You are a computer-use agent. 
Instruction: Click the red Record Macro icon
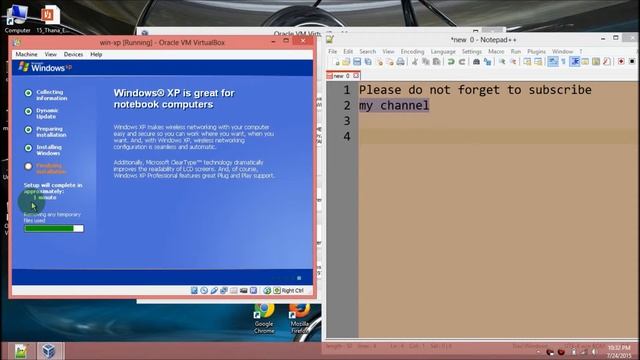(621, 62)
